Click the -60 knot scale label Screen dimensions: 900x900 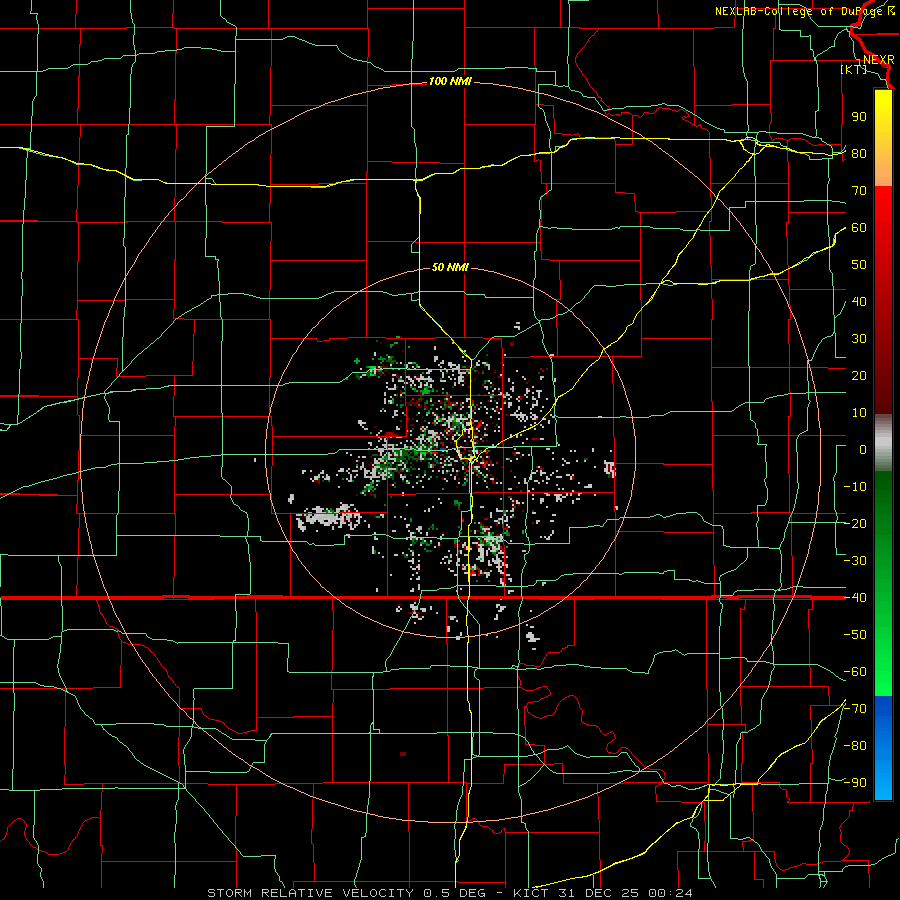pyautogui.click(x=855, y=672)
